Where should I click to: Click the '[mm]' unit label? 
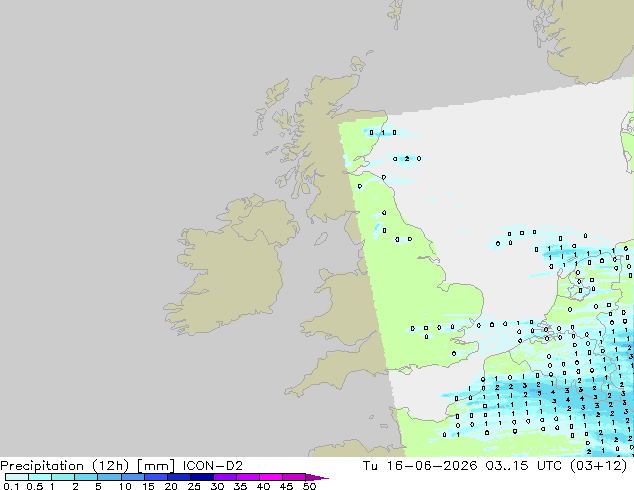156,466
